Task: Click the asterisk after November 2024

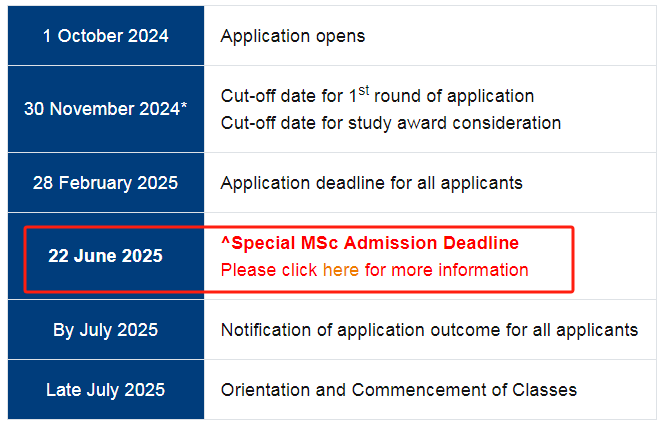Action: (184, 105)
